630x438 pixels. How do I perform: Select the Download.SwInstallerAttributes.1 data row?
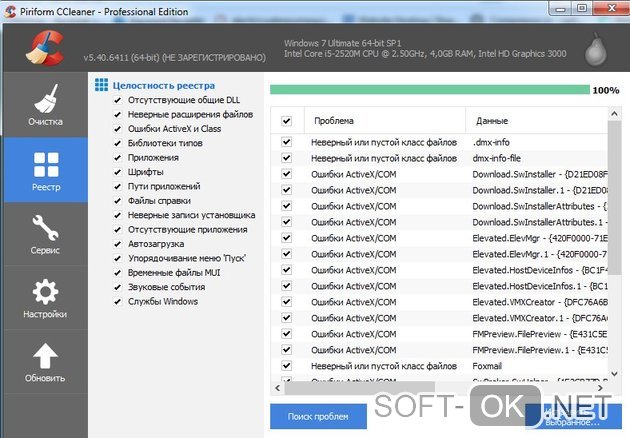(x=440, y=222)
